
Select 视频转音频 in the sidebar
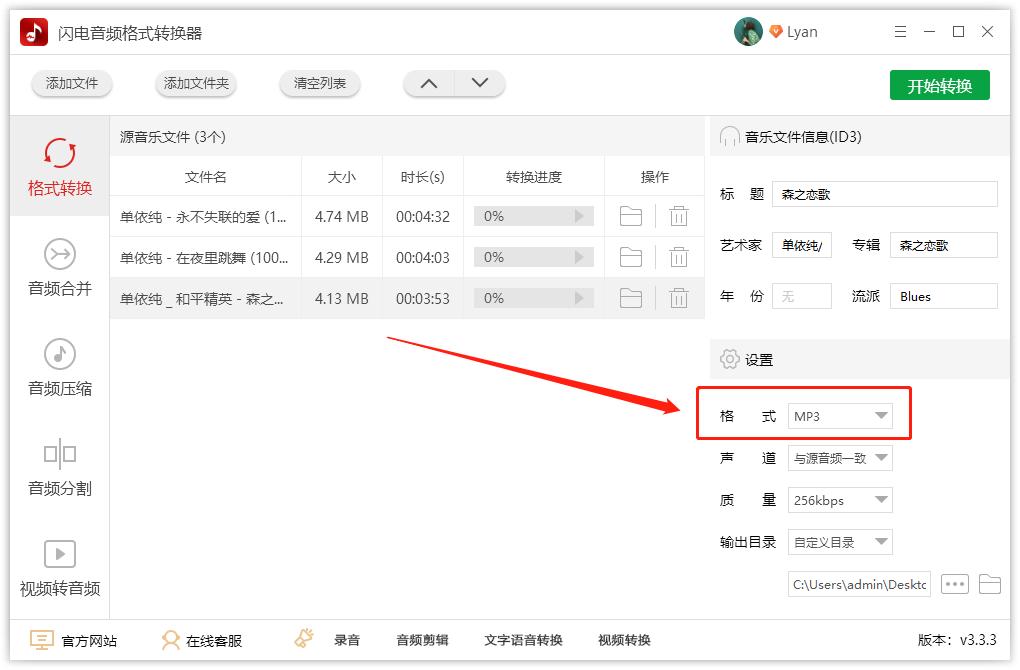coord(58,567)
